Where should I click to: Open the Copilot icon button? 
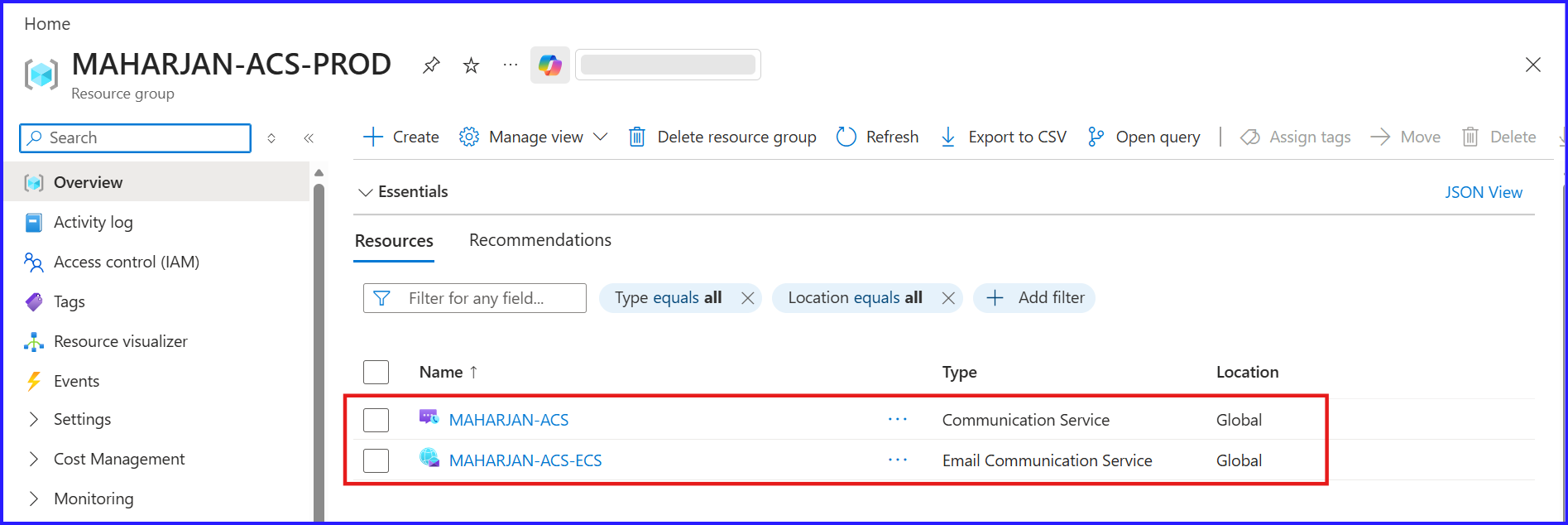pyautogui.click(x=550, y=65)
